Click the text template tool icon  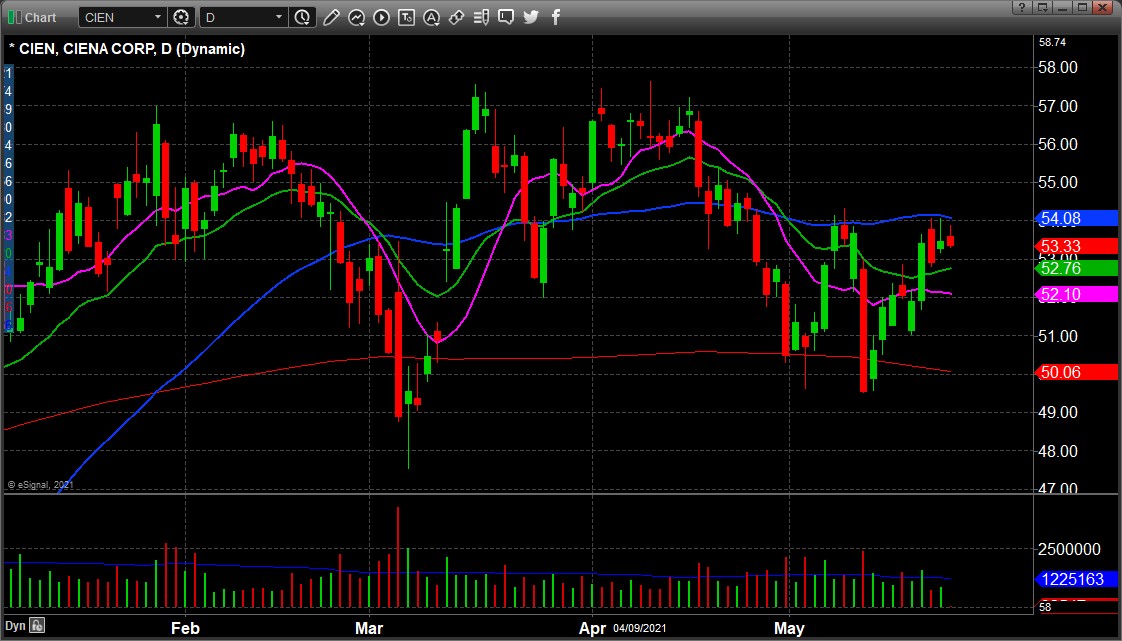[x=406, y=17]
